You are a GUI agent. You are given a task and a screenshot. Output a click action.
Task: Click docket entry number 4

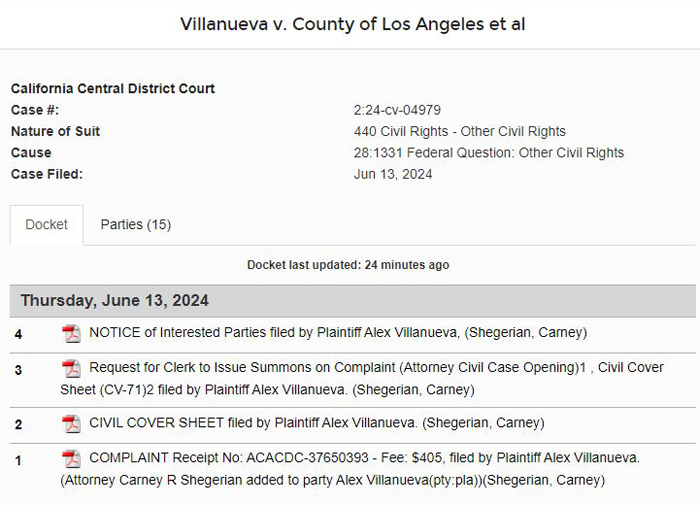pos(18,334)
